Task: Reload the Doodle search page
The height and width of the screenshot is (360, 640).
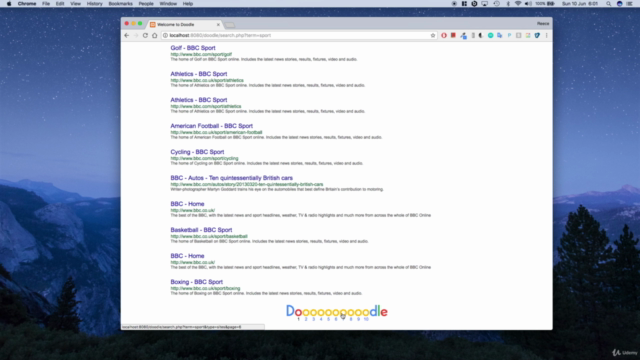Action: (145, 36)
